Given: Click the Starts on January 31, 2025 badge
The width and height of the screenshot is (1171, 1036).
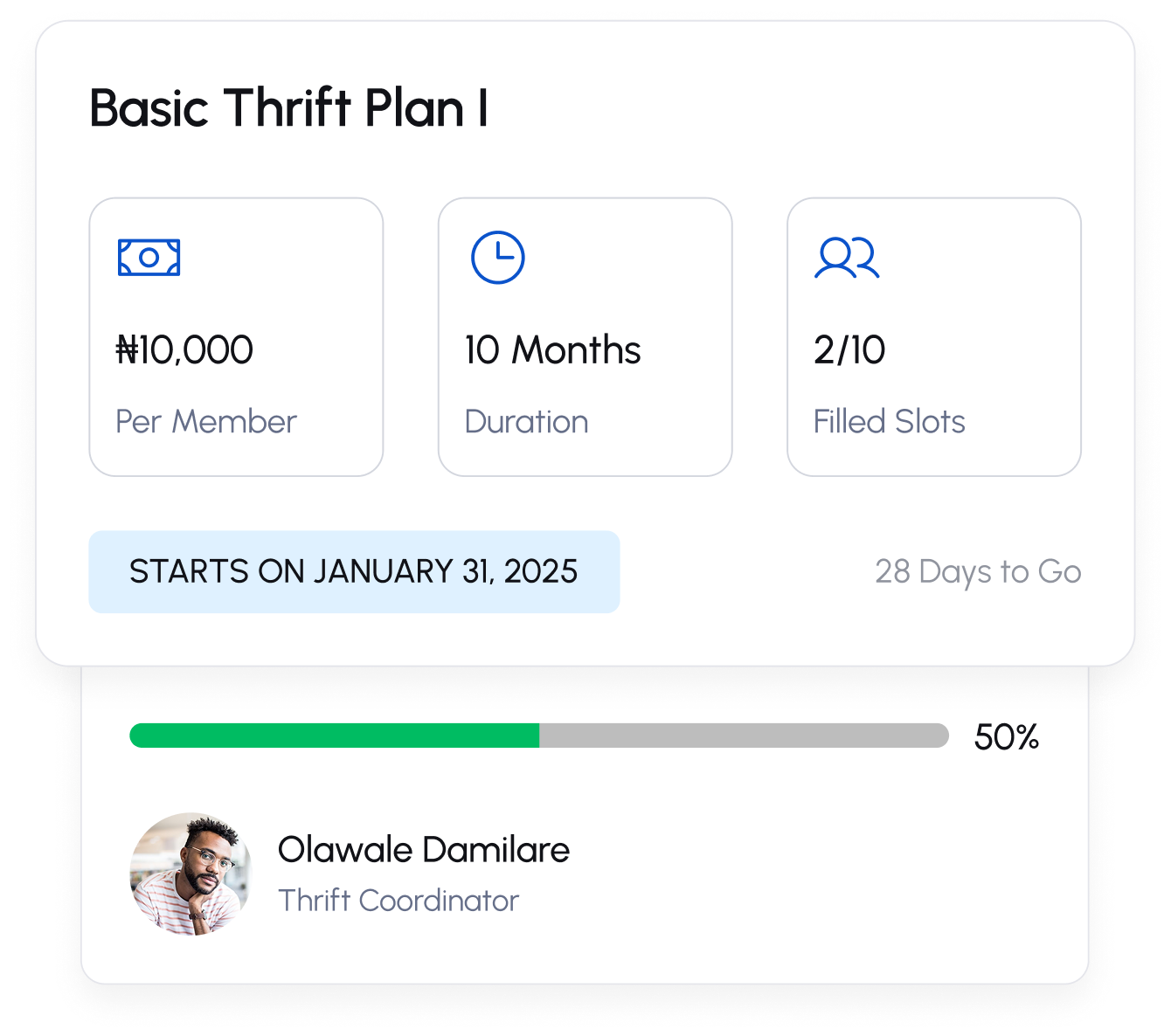Looking at the screenshot, I should tap(354, 572).
